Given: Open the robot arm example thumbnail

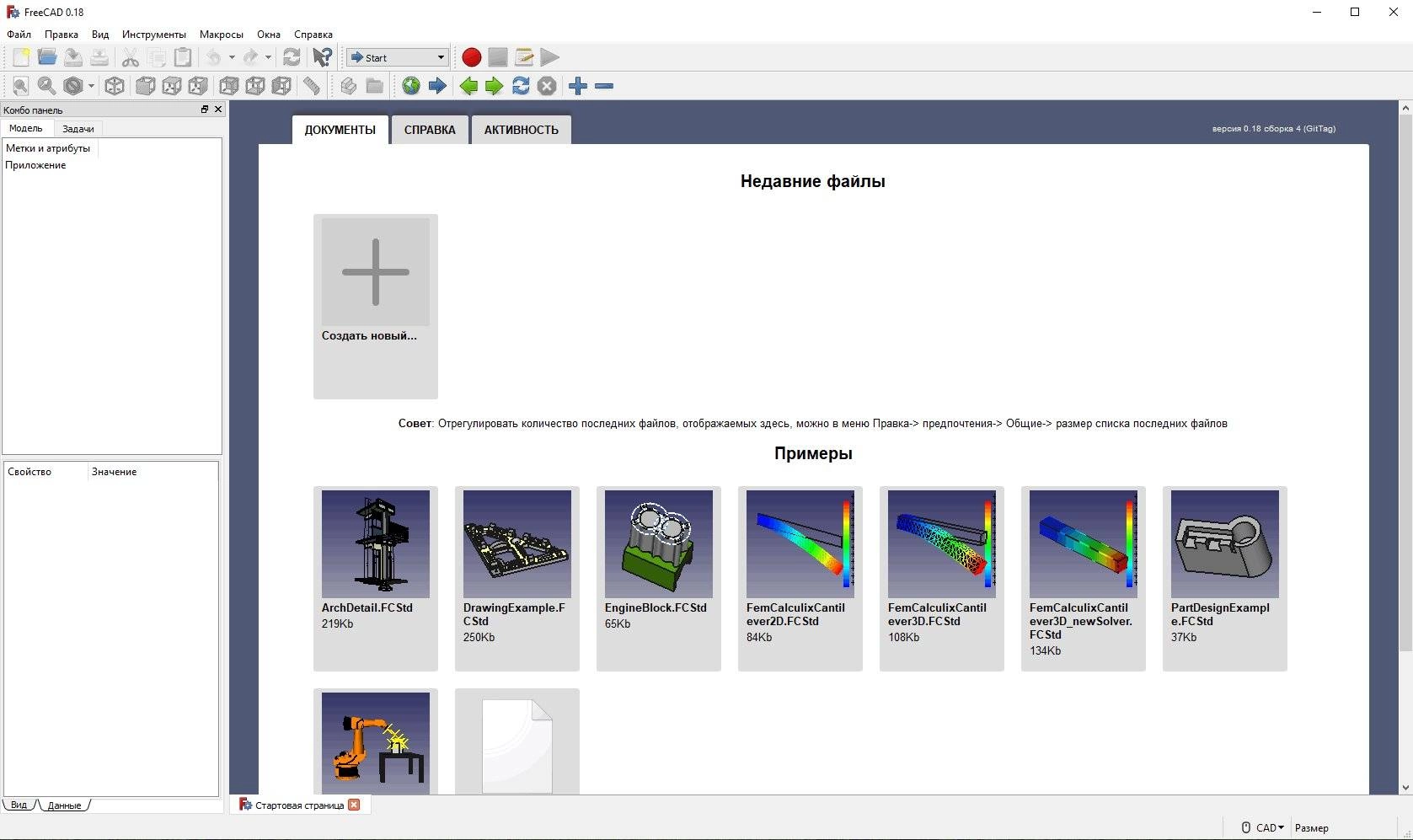Looking at the screenshot, I should (376, 742).
